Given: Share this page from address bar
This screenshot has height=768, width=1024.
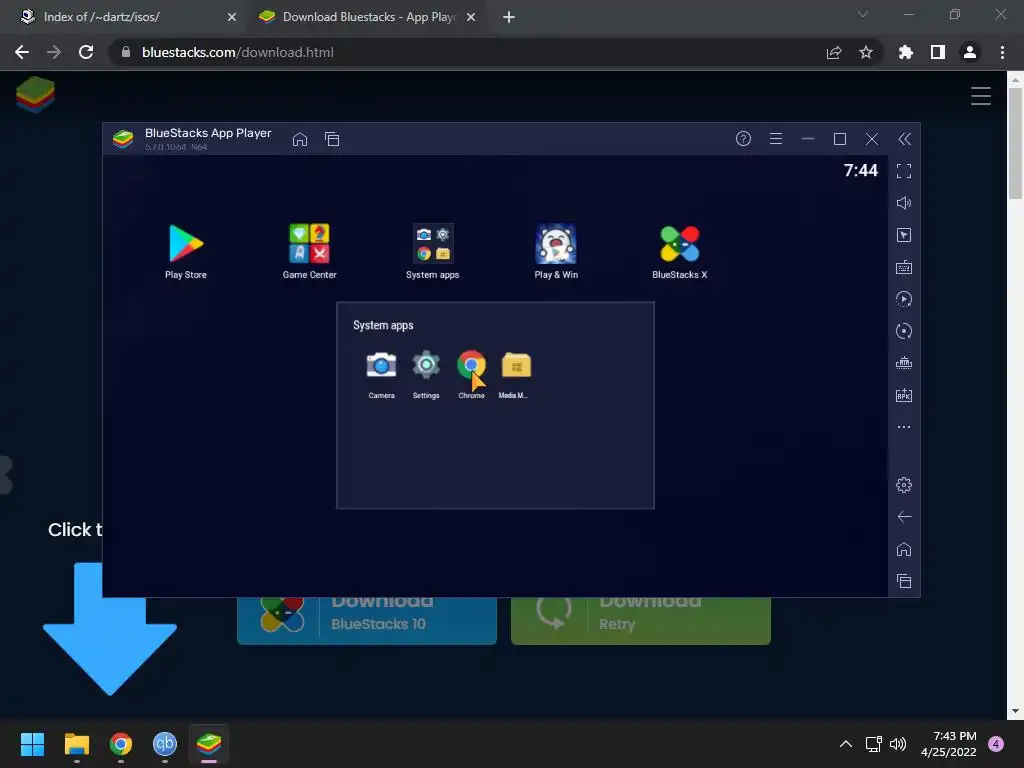Looking at the screenshot, I should pos(834,52).
